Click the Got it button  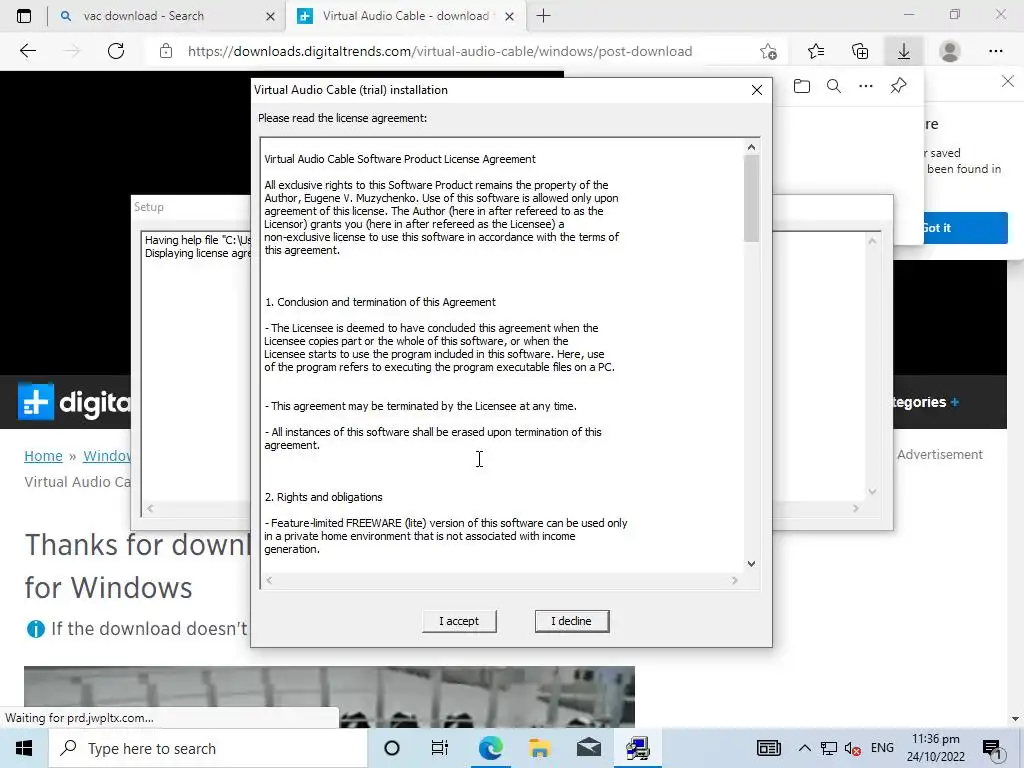point(965,228)
